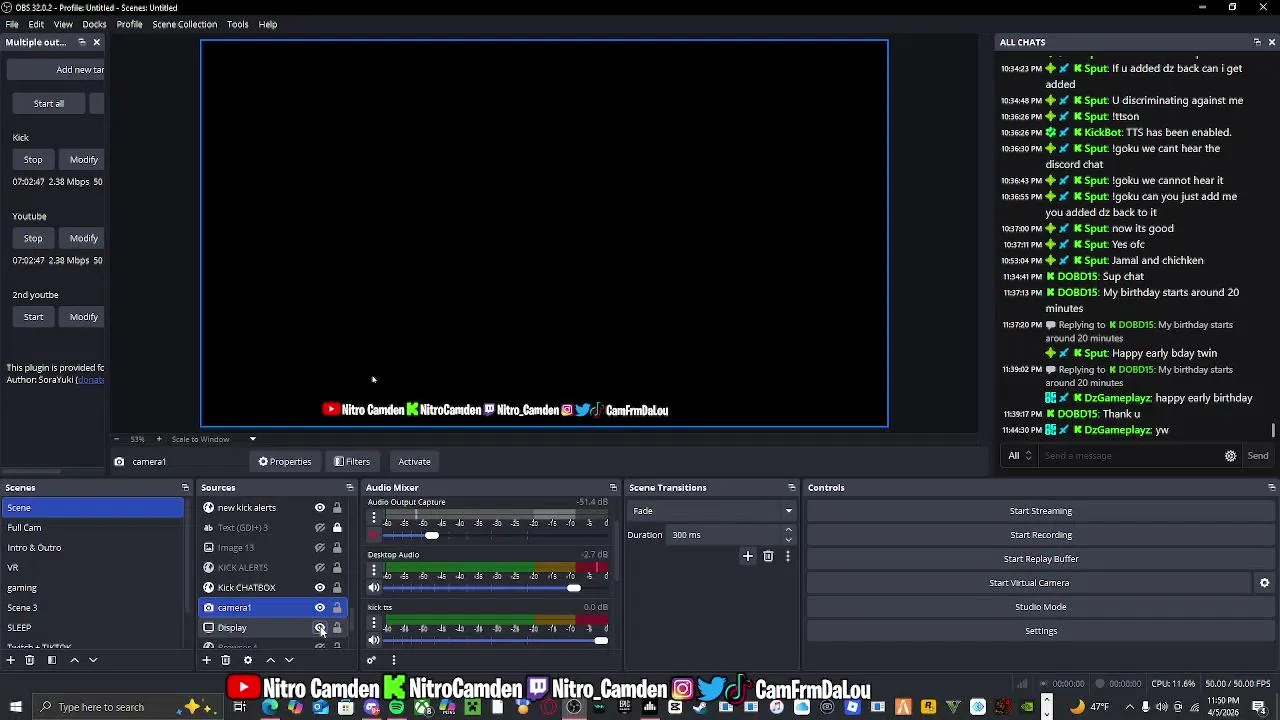Select the Intro & Outro scene

(92, 548)
